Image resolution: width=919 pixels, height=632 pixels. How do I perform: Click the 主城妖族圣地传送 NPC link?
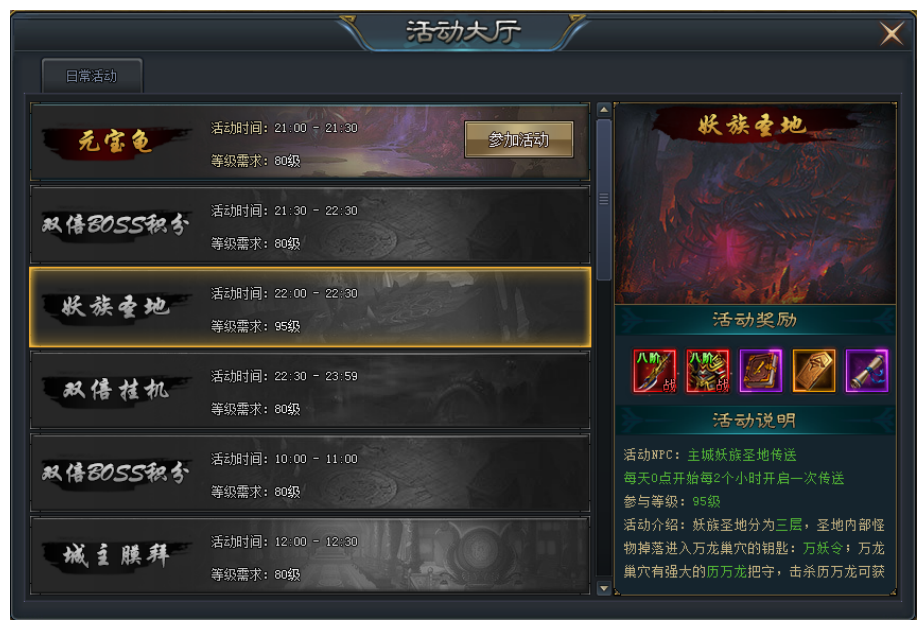pyautogui.click(x=741, y=455)
